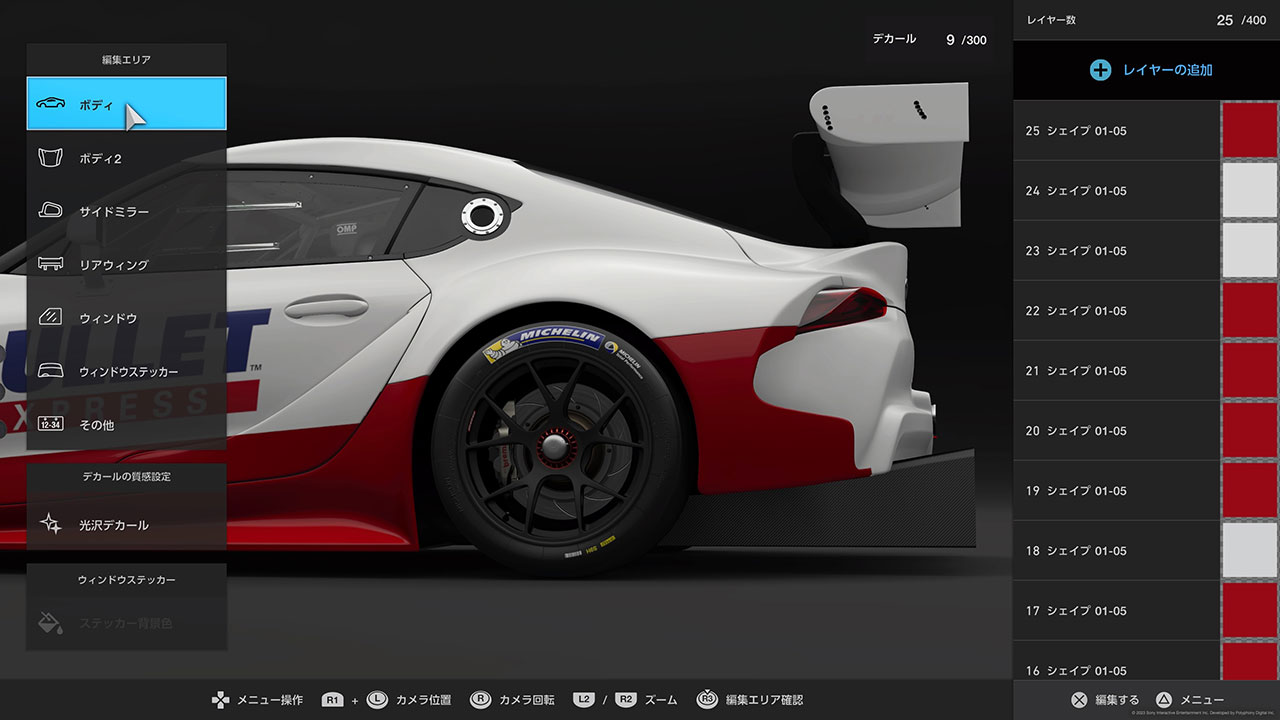Select the ウィンドウ window icon
1280x720 pixels.
[50, 318]
